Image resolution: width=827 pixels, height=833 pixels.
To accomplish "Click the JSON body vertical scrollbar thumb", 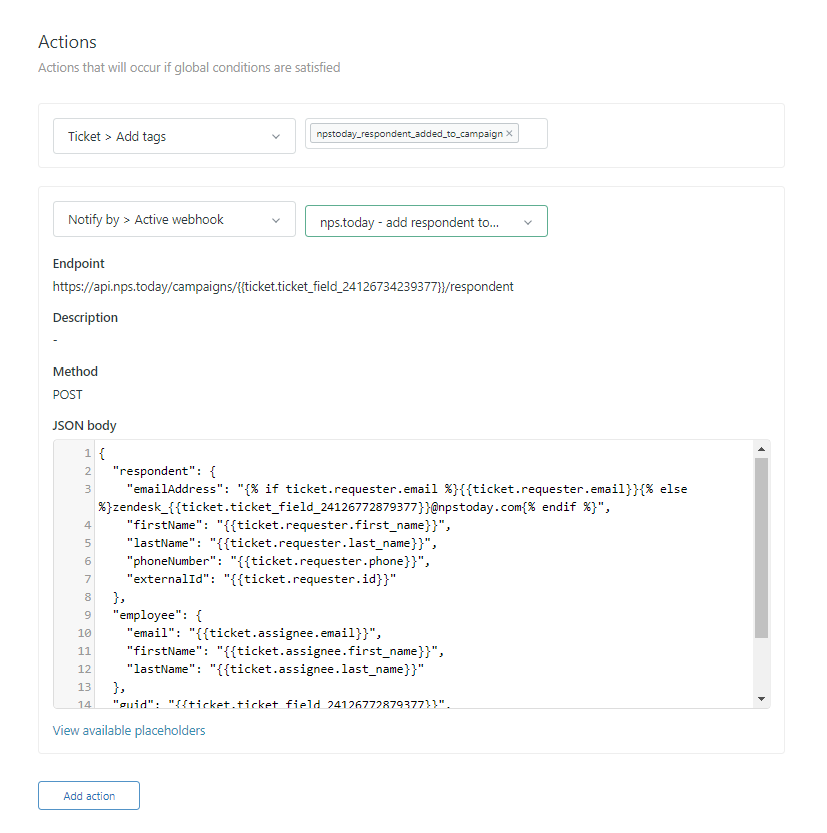I will coord(761,548).
